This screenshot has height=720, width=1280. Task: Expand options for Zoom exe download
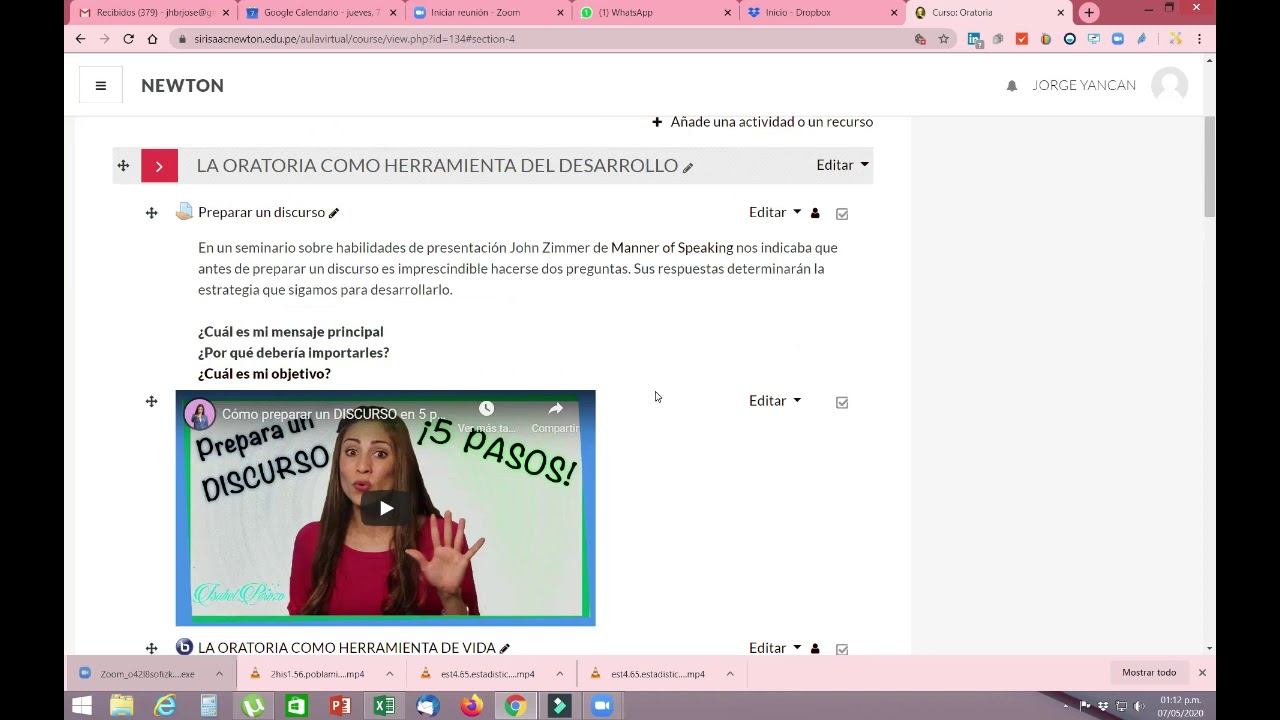coord(219,674)
